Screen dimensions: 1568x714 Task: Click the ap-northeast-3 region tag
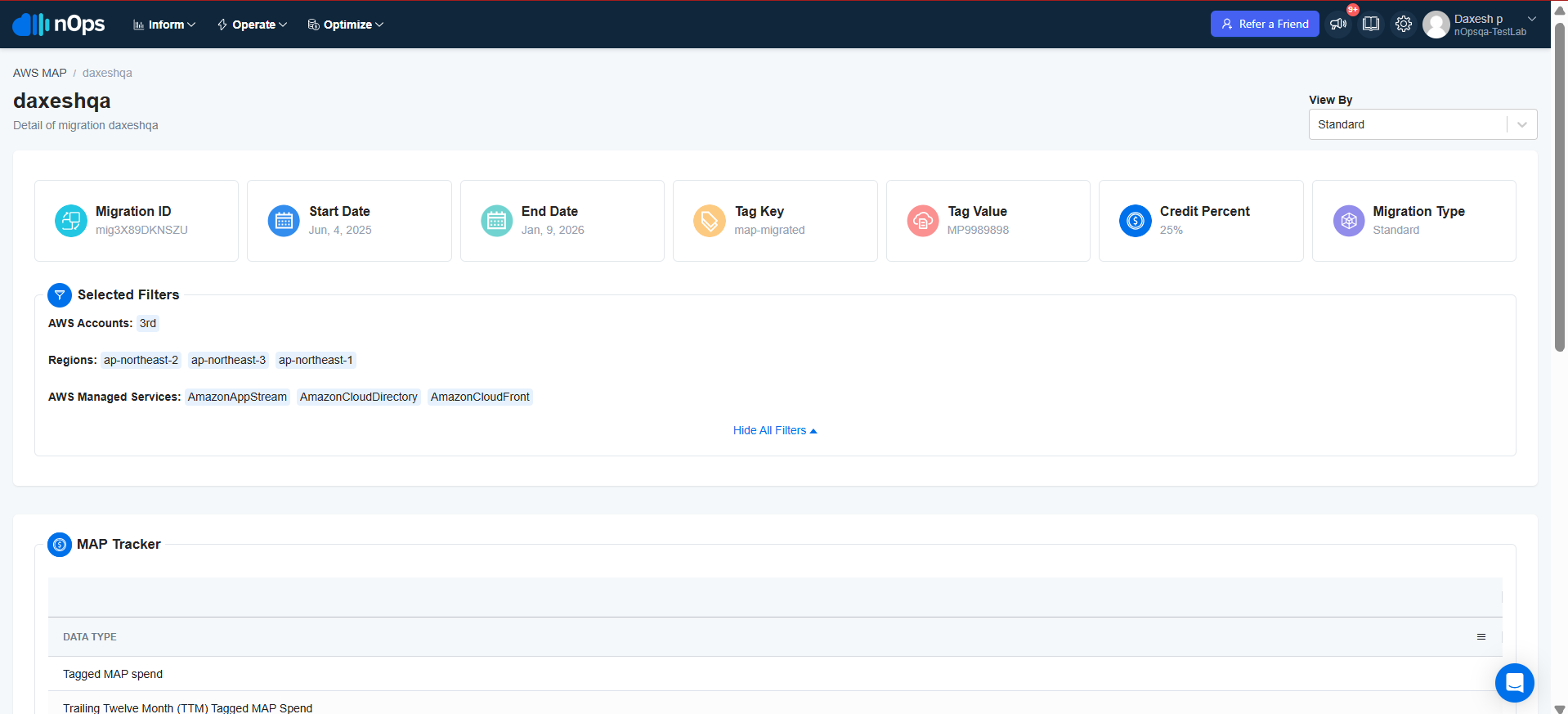pyautogui.click(x=228, y=360)
